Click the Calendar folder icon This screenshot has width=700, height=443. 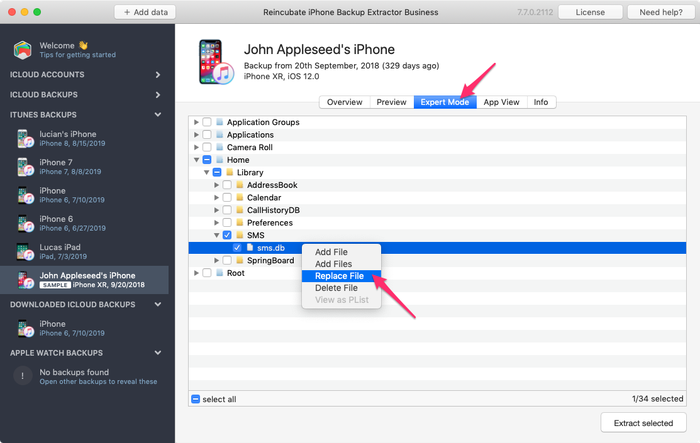[x=240, y=197]
